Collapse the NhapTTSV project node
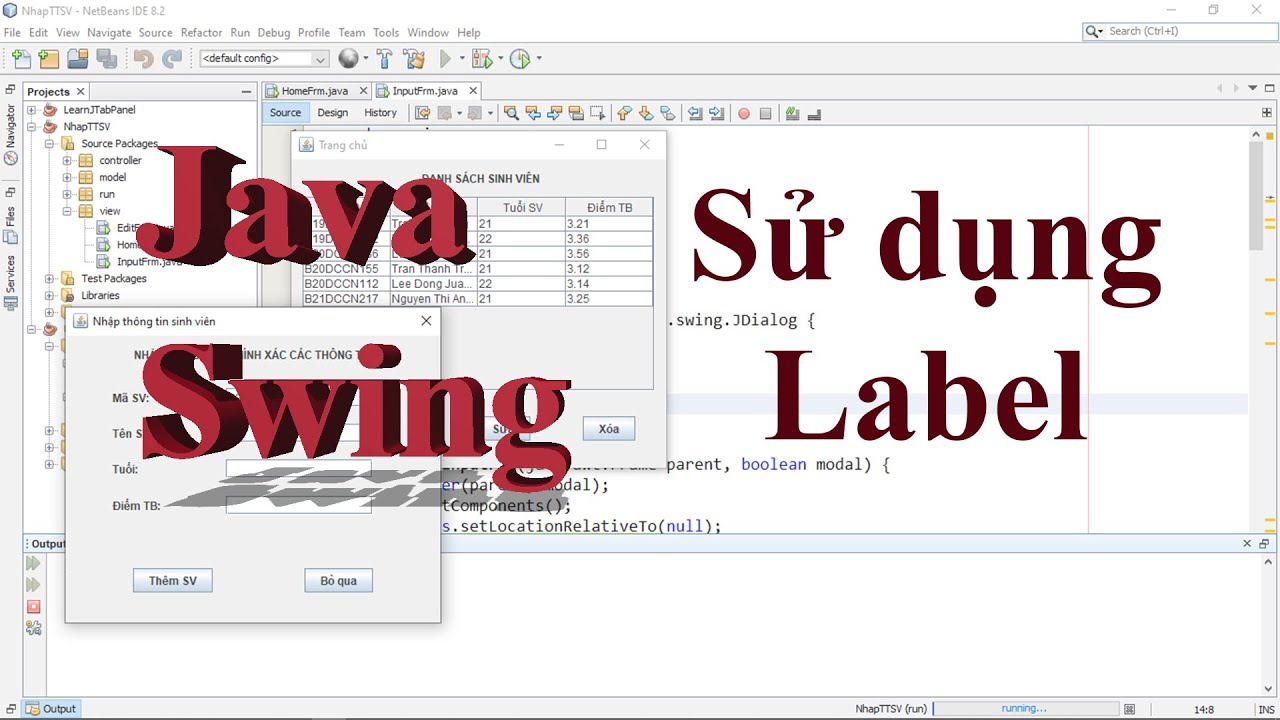This screenshot has width=1280, height=720. [32, 127]
